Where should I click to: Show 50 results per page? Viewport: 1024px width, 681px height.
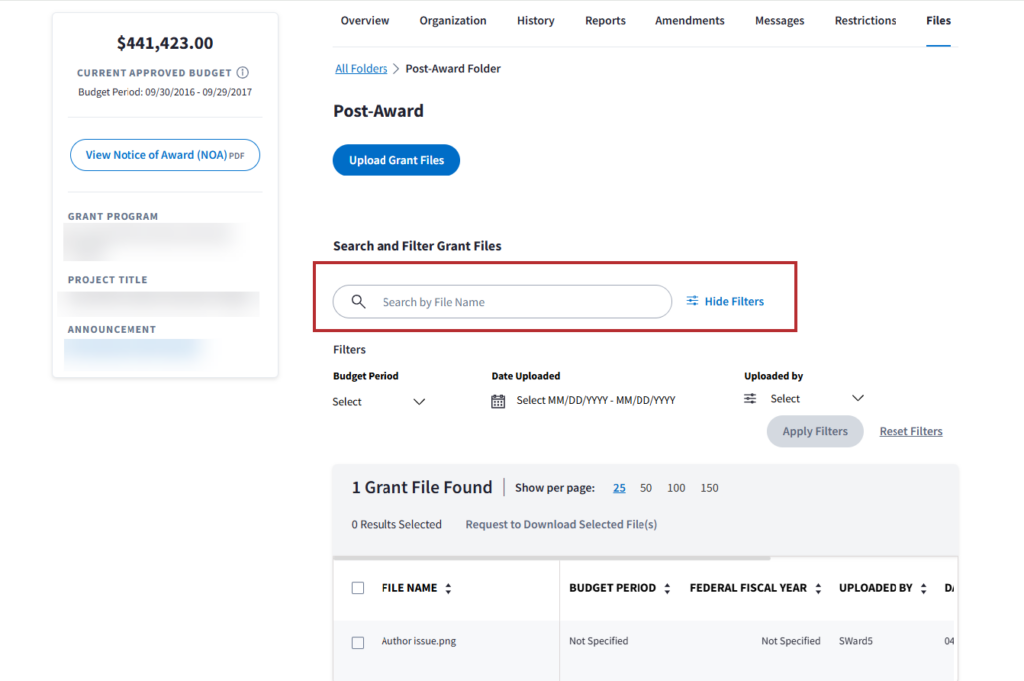(646, 488)
